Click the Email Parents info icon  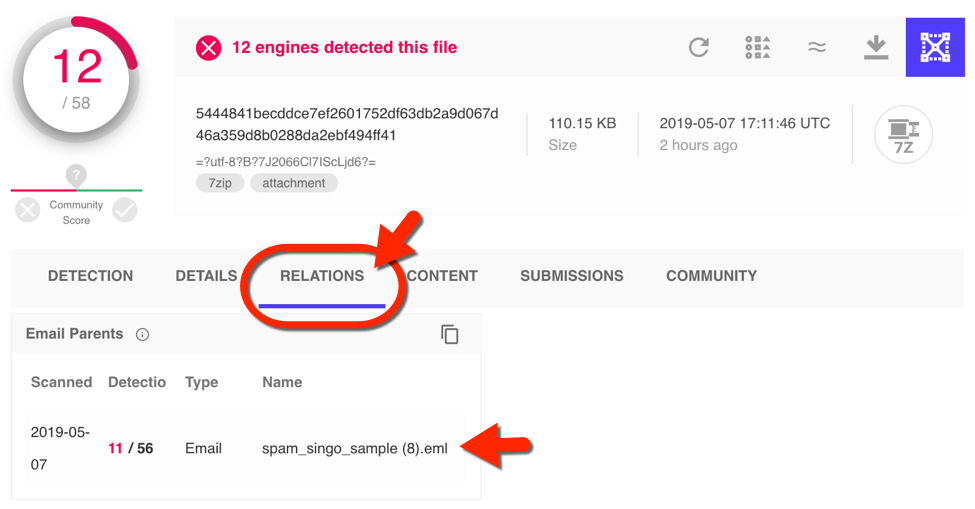[142, 334]
